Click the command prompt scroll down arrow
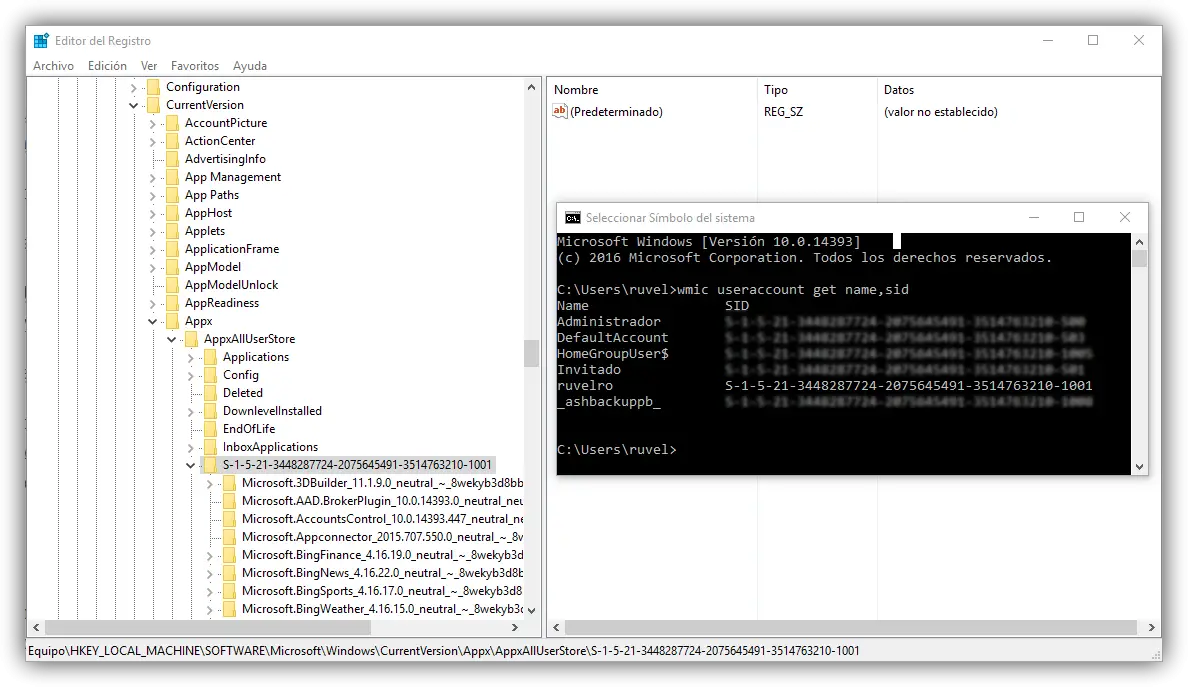Viewport: 1188px width, 687px height. (1140, 467)
